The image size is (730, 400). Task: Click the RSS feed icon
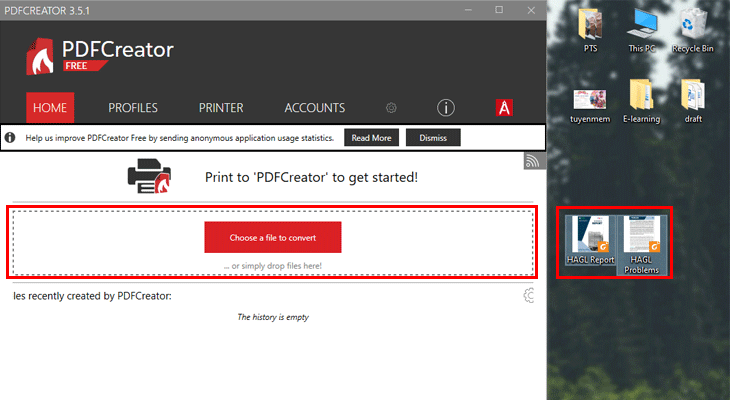click(533, 161)
